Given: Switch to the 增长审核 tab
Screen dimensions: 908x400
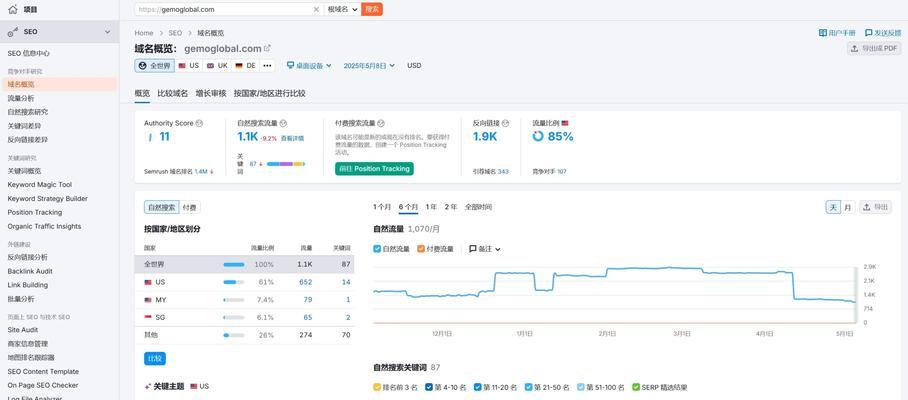Looking at the screenshot, I should point(211,93).
